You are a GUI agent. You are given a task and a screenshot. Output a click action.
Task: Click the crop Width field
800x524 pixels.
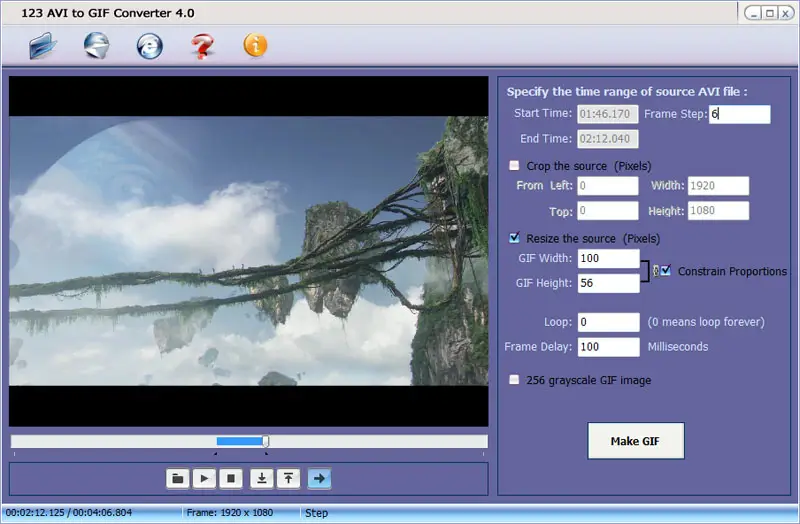point(718,186)
